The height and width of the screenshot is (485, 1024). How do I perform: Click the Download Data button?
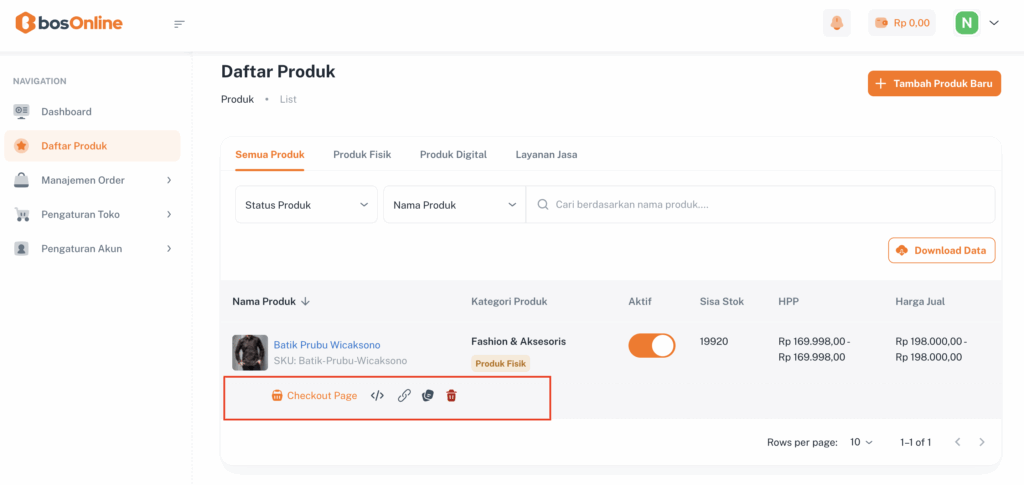pyautogui.click(x=941, y=250)
